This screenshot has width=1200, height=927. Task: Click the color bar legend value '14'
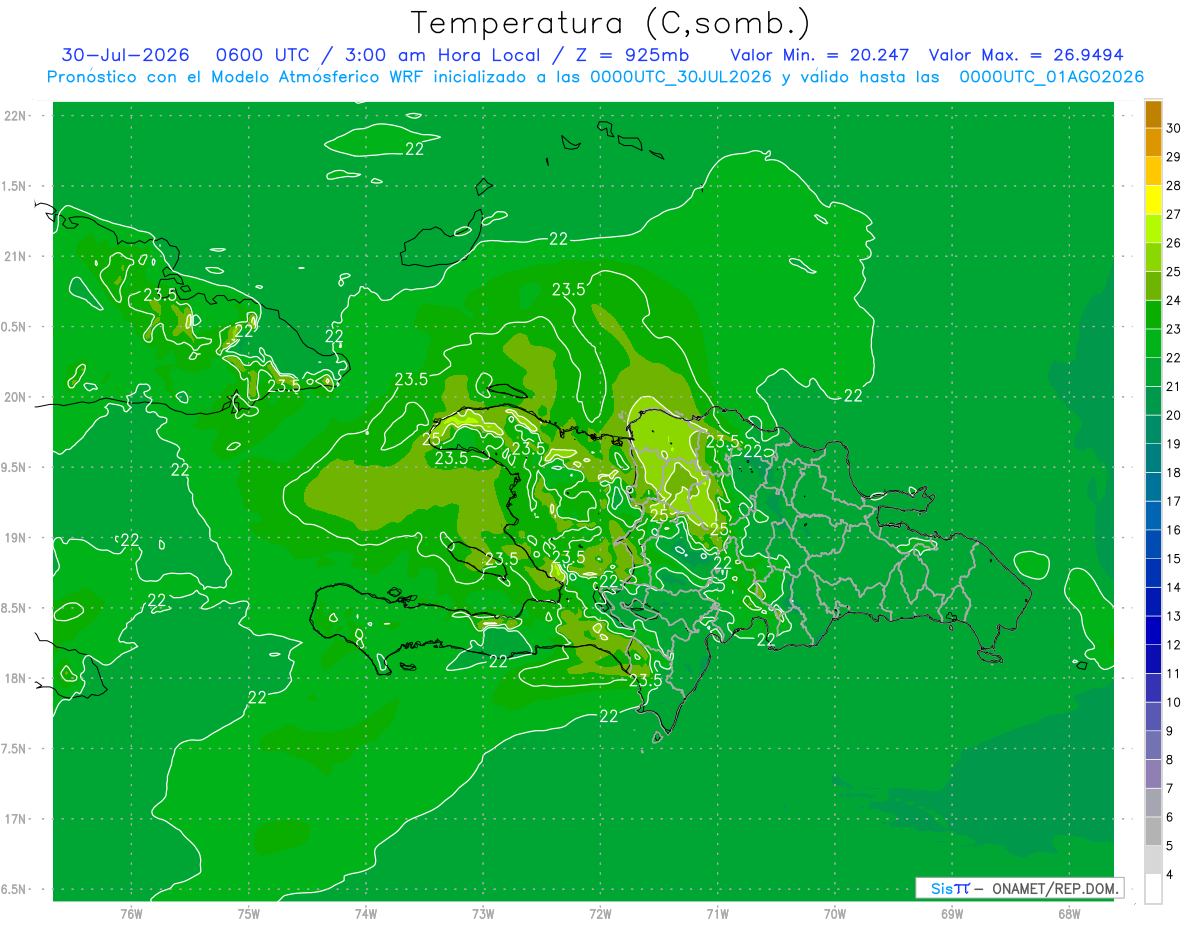pos(1173,587)
